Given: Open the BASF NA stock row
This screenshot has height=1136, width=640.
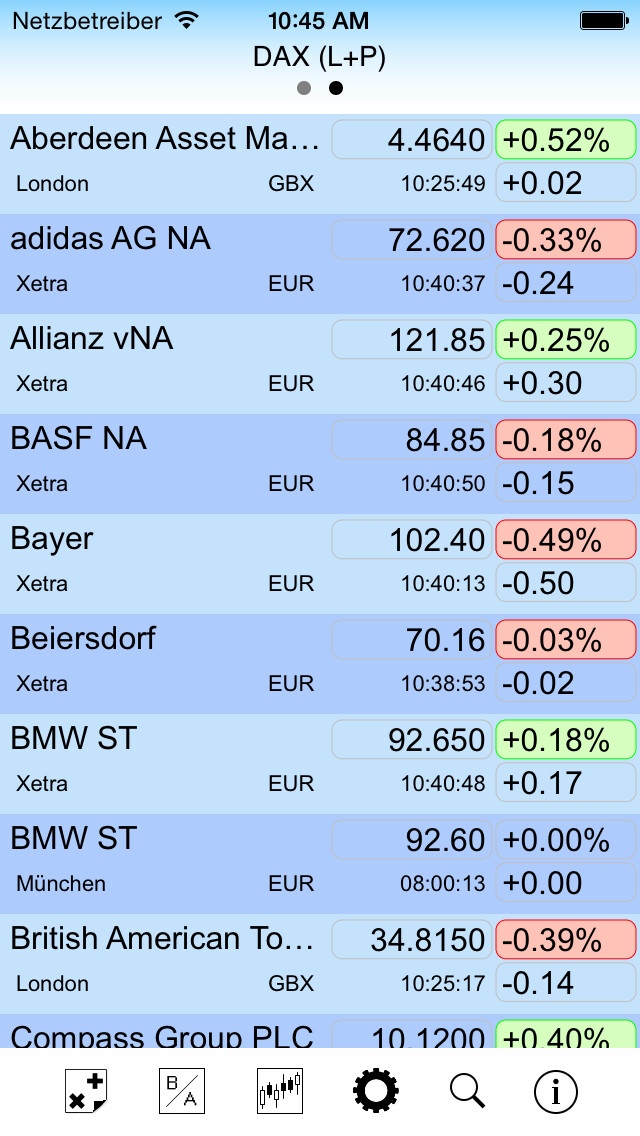Looking at the screenshot, I should click(x=320, y=464).
